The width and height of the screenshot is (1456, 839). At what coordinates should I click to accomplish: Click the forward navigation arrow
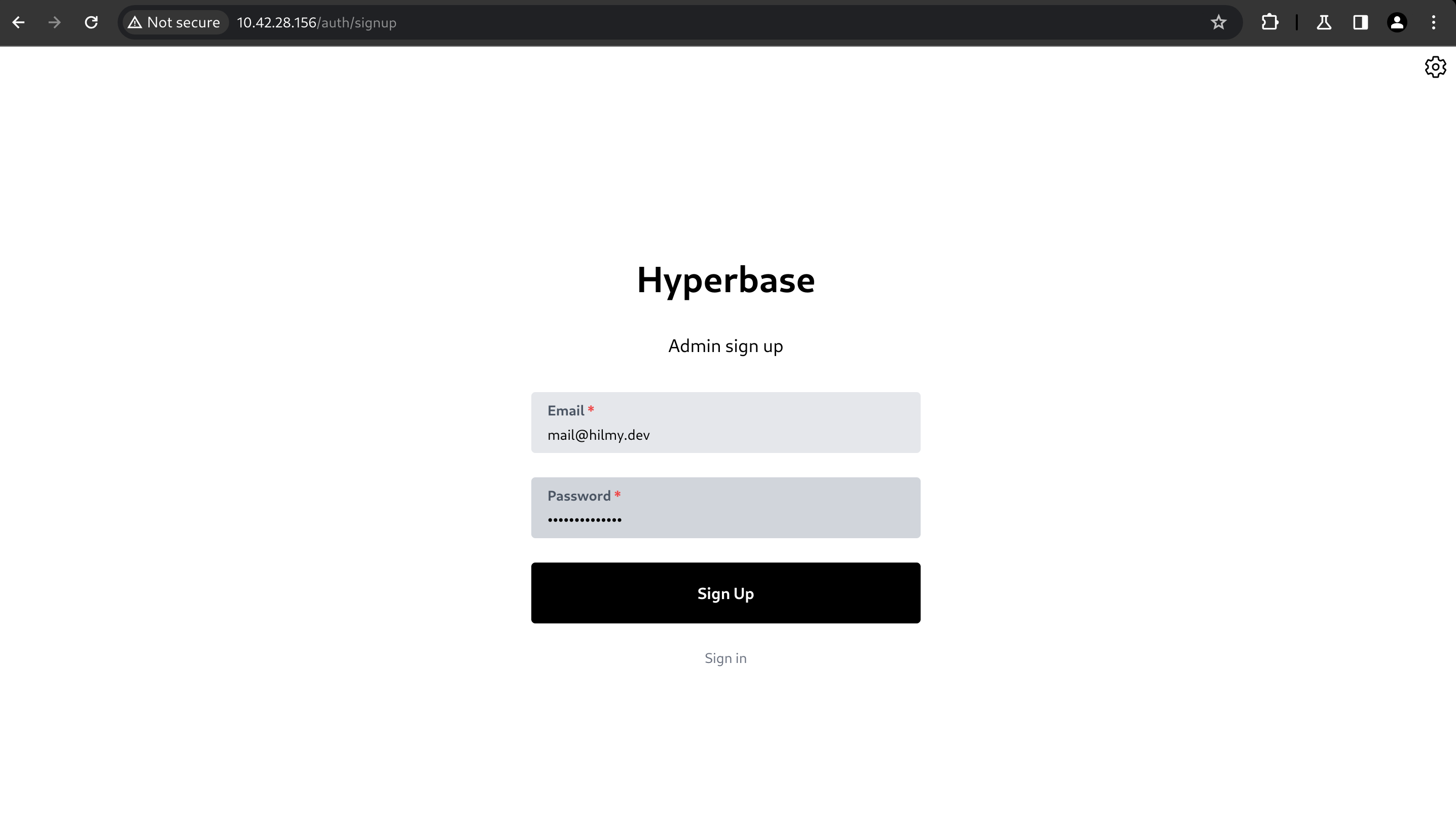click(x=55, y=22)
